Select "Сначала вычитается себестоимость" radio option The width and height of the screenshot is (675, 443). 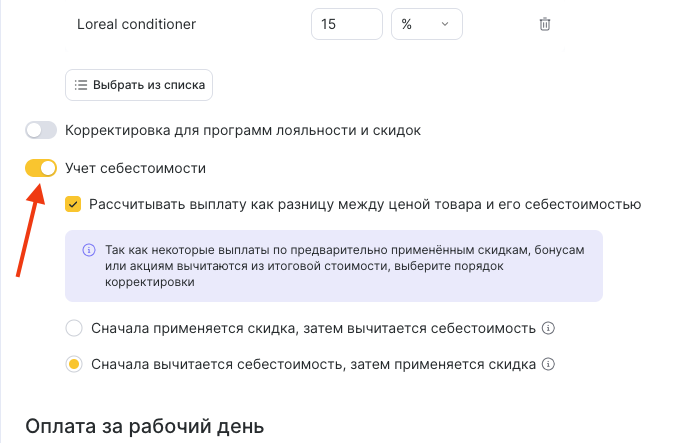coord(73,364)
